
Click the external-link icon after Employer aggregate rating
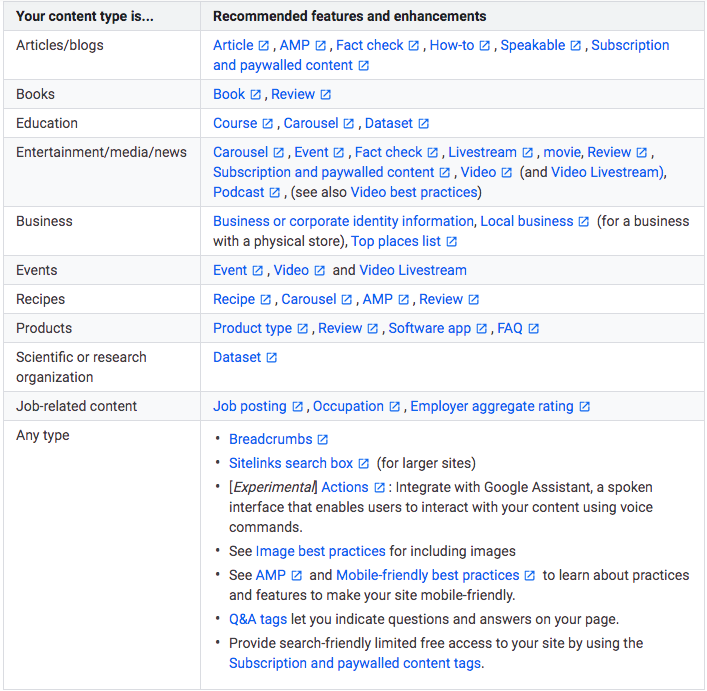coord(585,407)
